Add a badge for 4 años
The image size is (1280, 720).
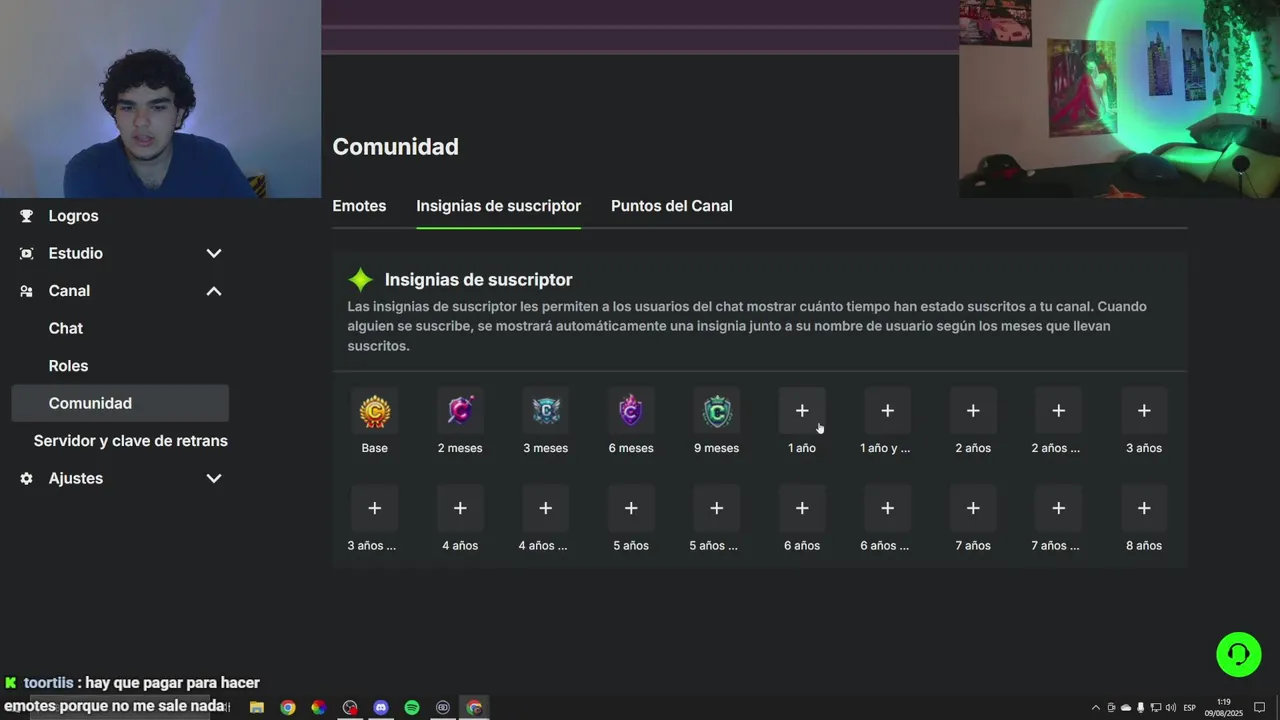tap(460, 508)
